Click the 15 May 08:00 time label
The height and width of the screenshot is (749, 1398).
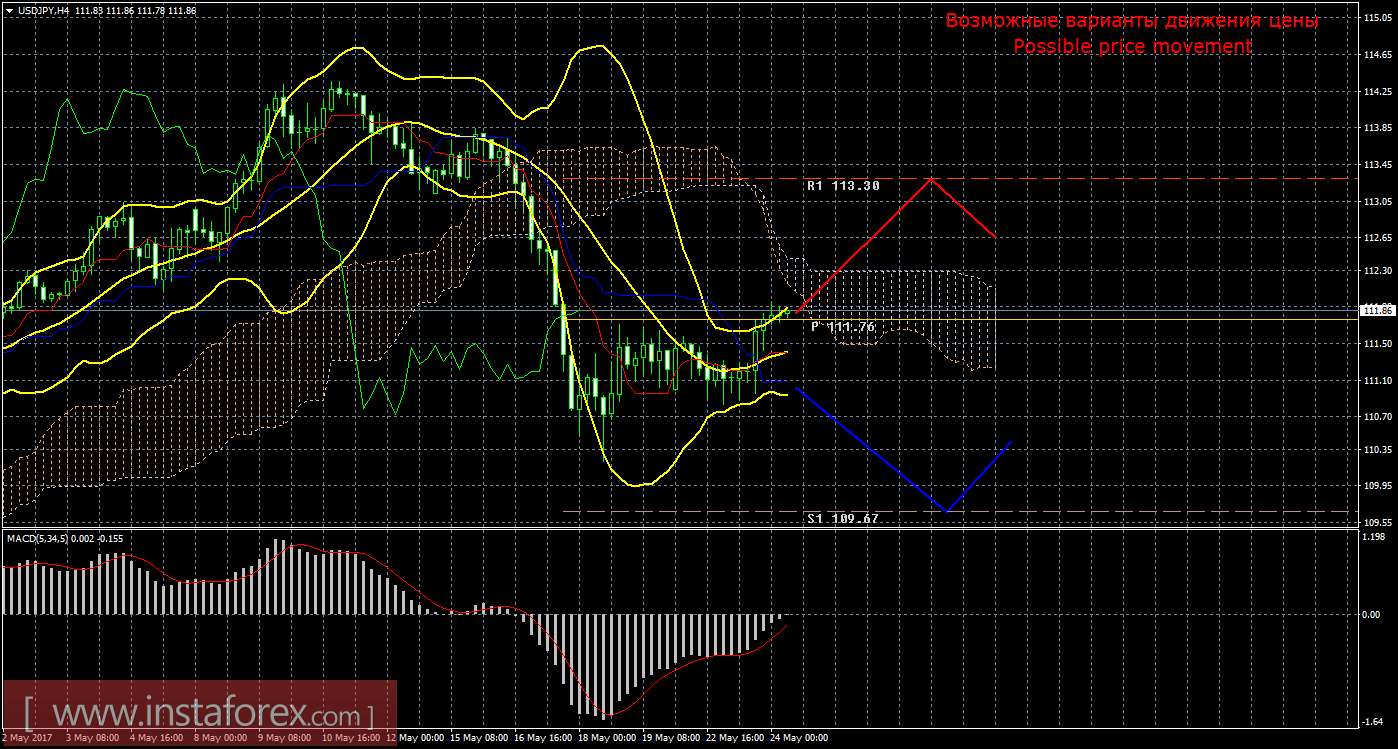(x=478, y=738)
